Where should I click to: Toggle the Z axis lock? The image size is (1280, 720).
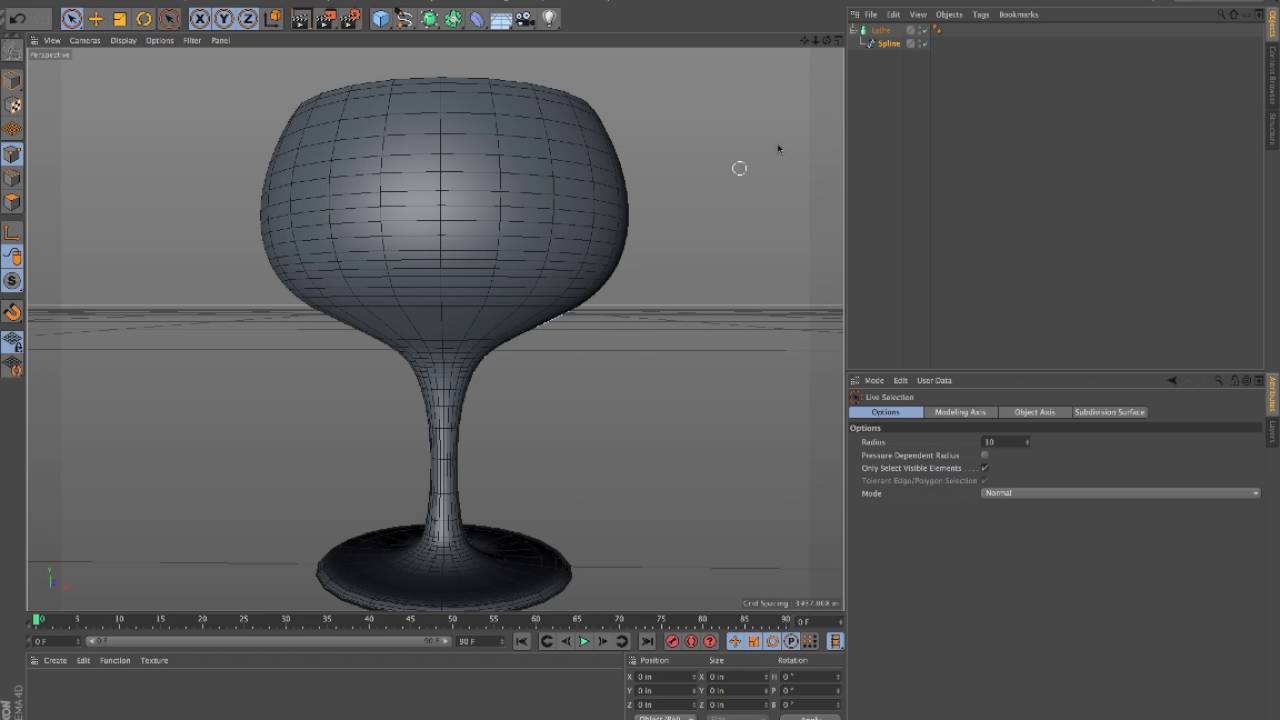click(x=248, y=18)
